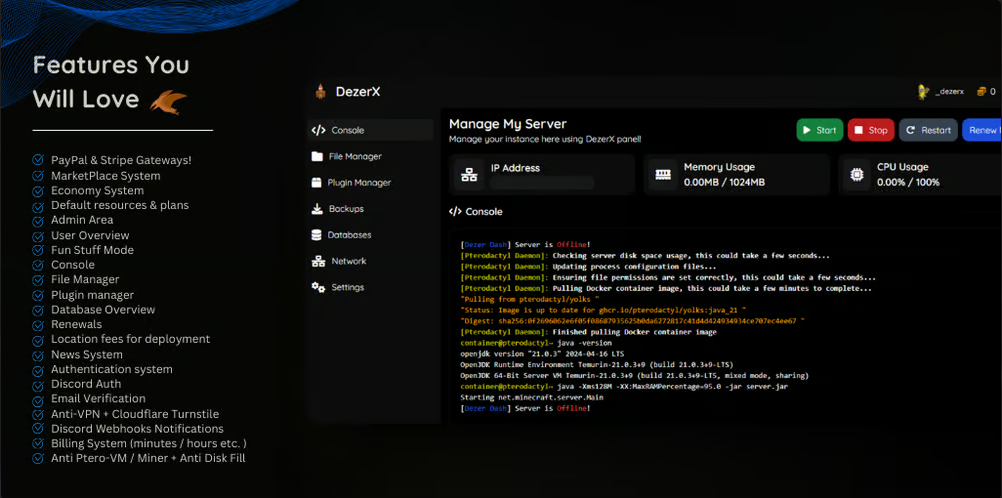Click 'Anti Ptero-VM / Miner + Anti Disk Fill' text
The width and height of the screenshot is (1002, 498).
click(148, 458)
